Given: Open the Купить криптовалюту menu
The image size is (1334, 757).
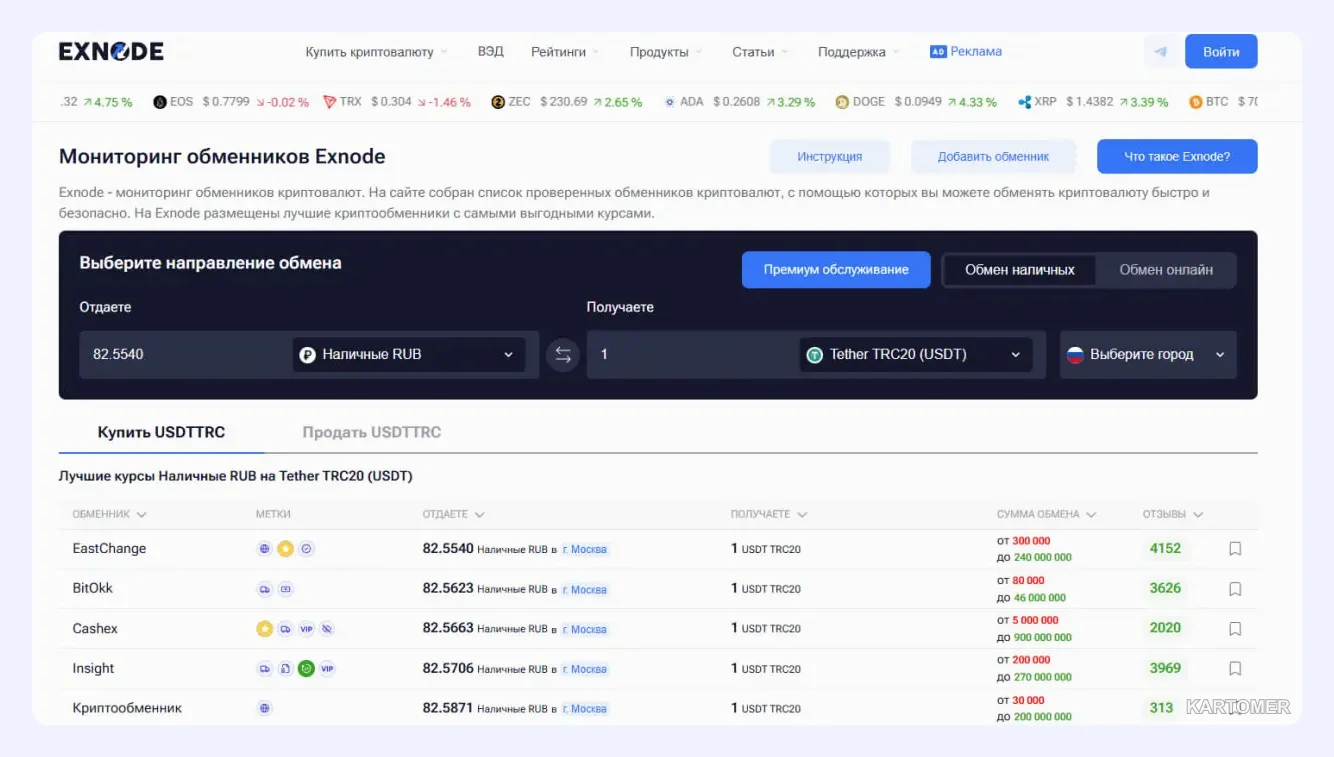Looking at the screenshot, I should (376, 52).
